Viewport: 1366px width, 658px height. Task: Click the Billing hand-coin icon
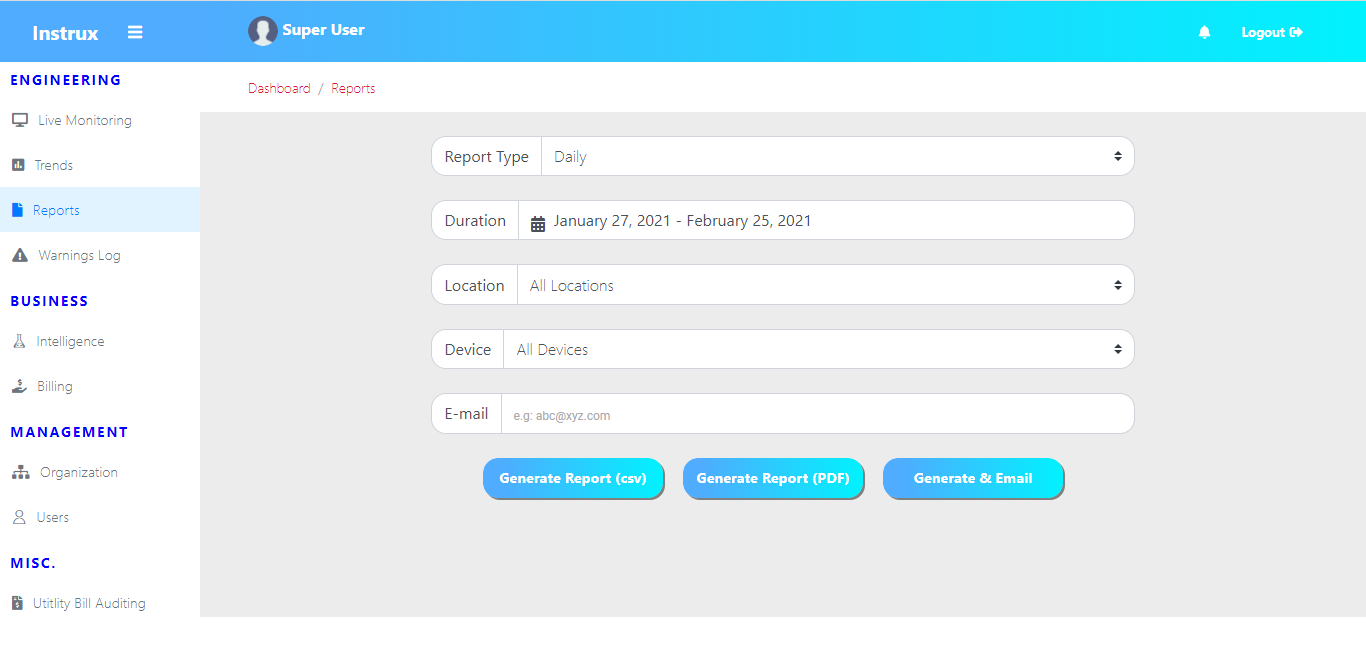coord(19,386)
